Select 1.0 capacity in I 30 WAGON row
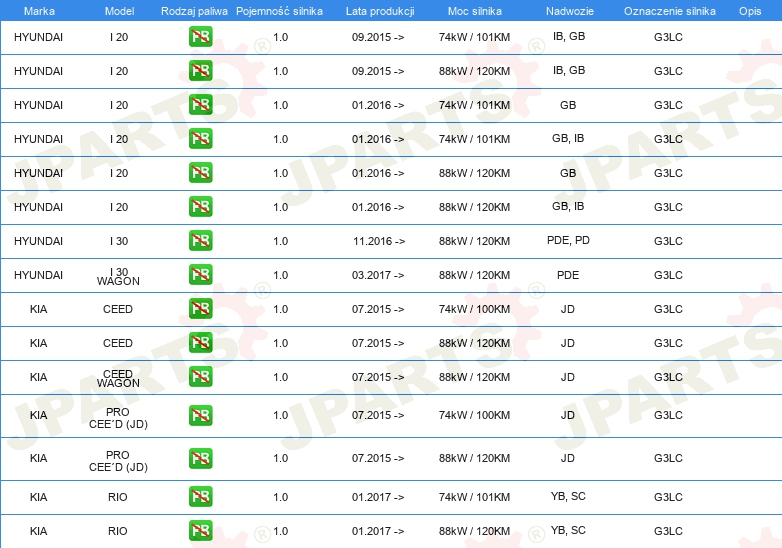The width and height of the screenshot is (782, 548). pos(281,275)
